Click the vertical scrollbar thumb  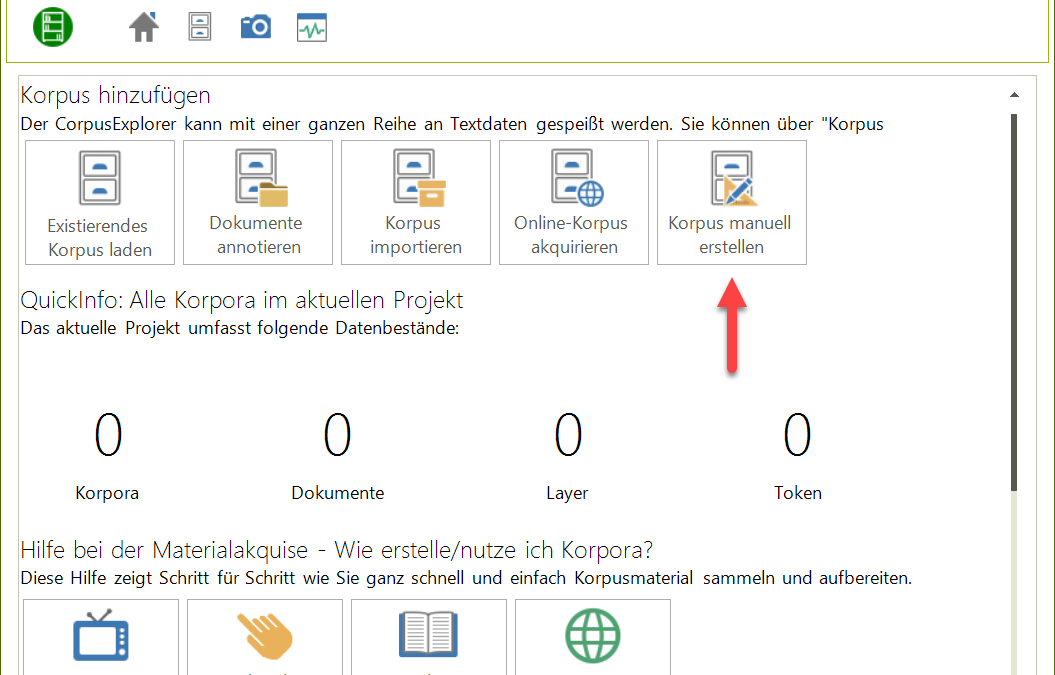tap(1014, 300)
